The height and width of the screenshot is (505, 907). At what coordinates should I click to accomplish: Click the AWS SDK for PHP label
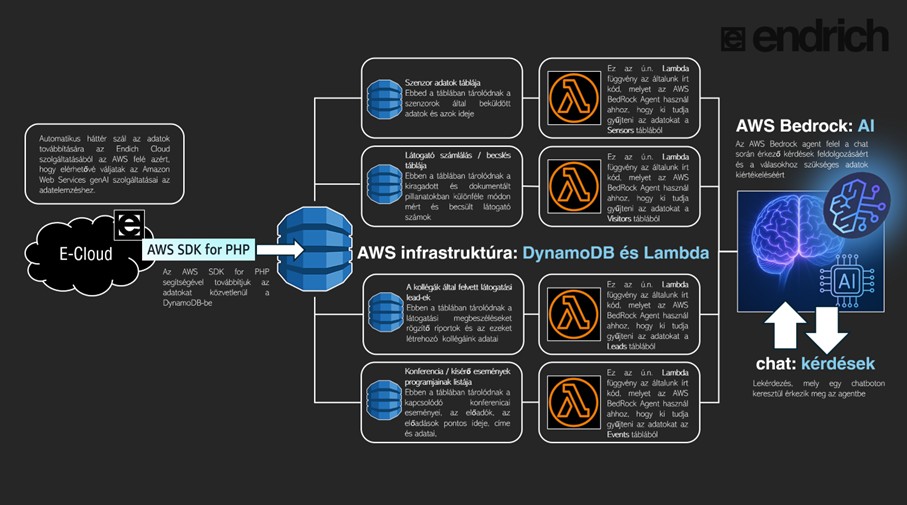(198, 250)
